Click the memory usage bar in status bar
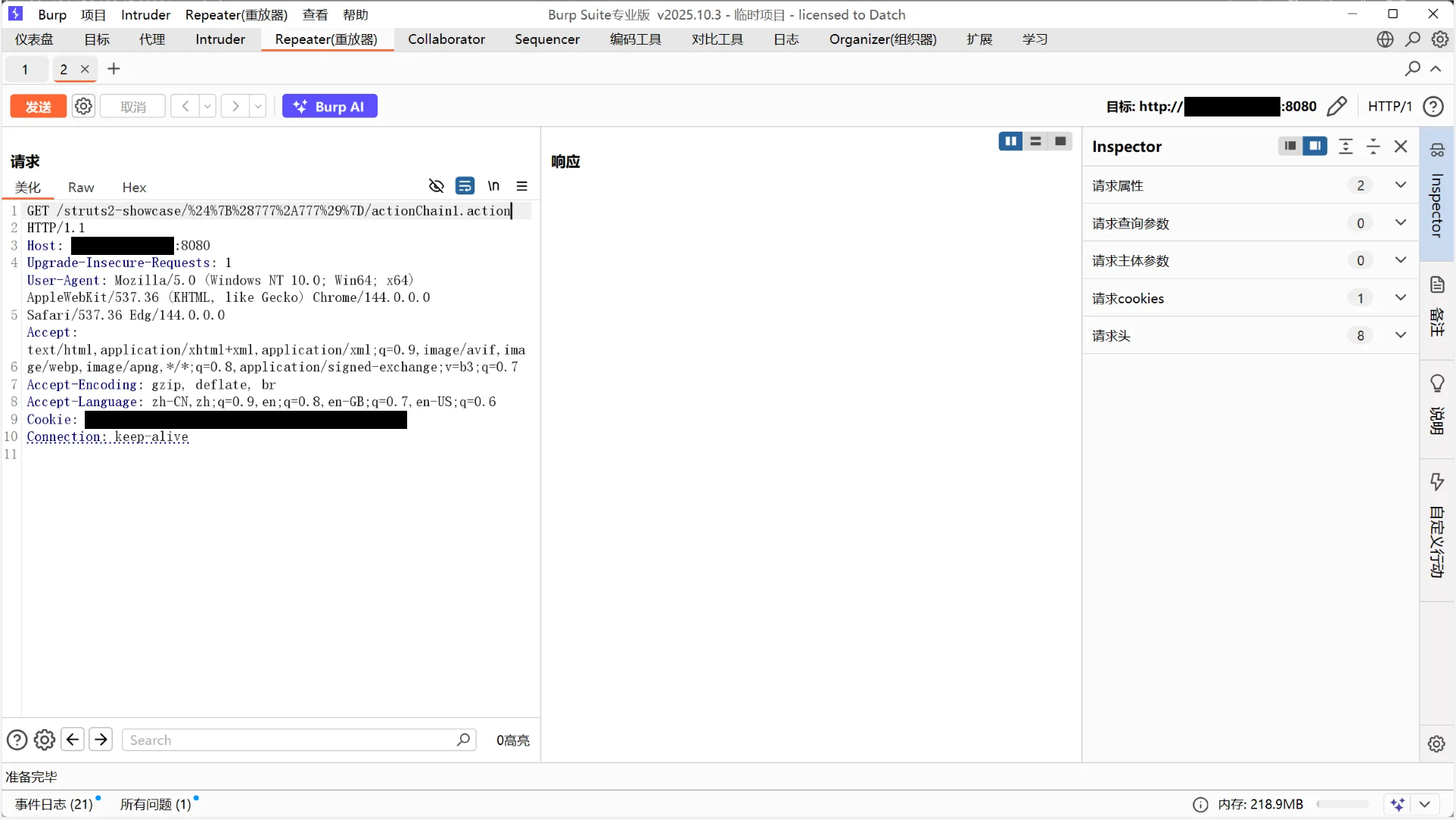 1343,804
